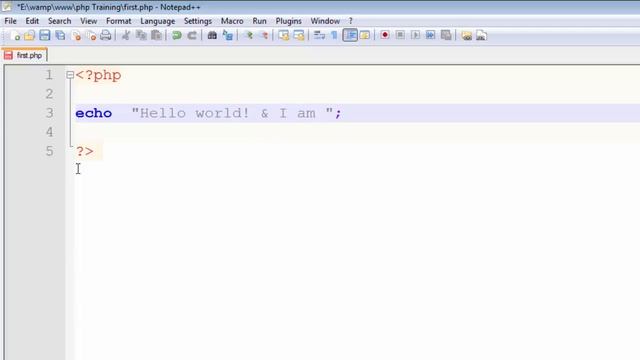Click the ?> closing tag text
Image resolution: width=640 pixels, height=360 pixels.
(85, 151)
